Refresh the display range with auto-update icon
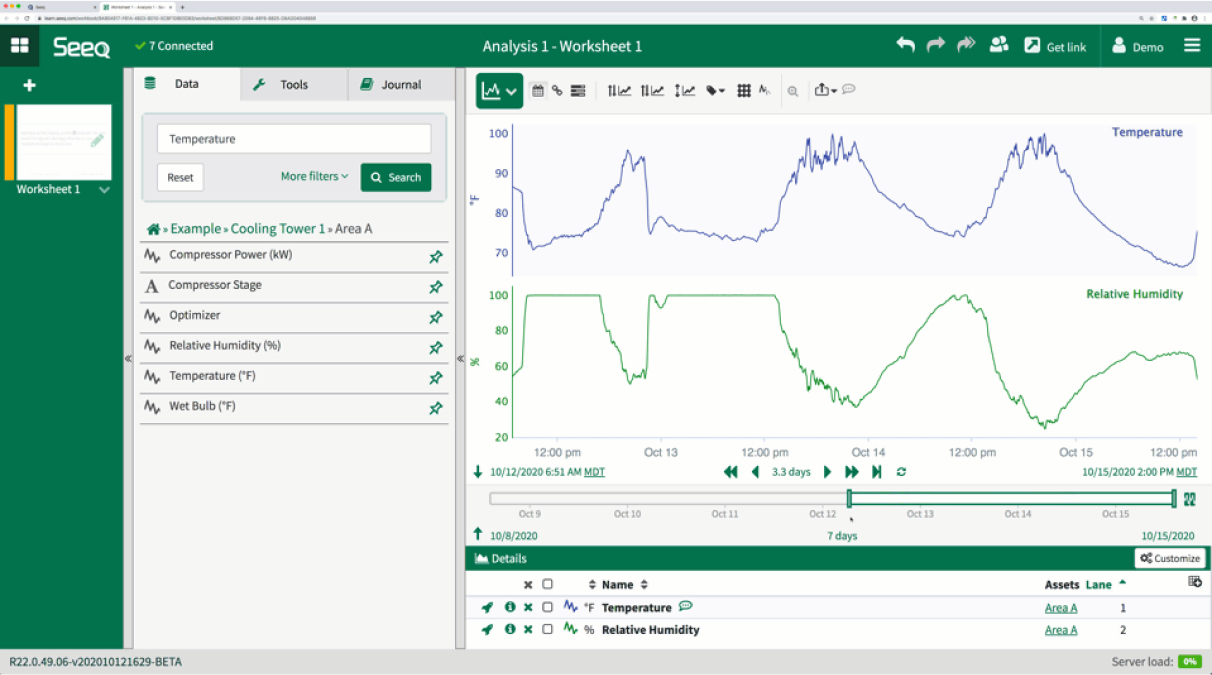The width and height of the screenshot is (1212, 675). (x=901, y=472)
